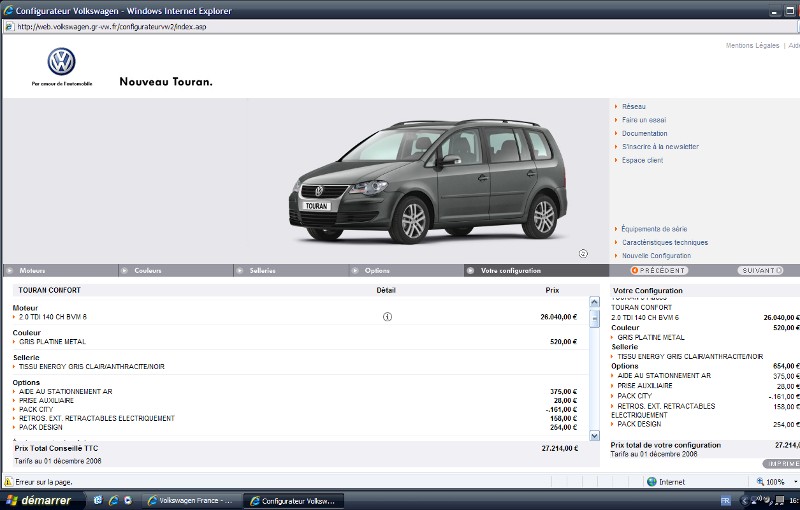Click RETROS. EXT. RETRACTABLES ELECTRIQUEMENT in main list
The width and height of the screenshot is (800, 510).
pos(96,418)
